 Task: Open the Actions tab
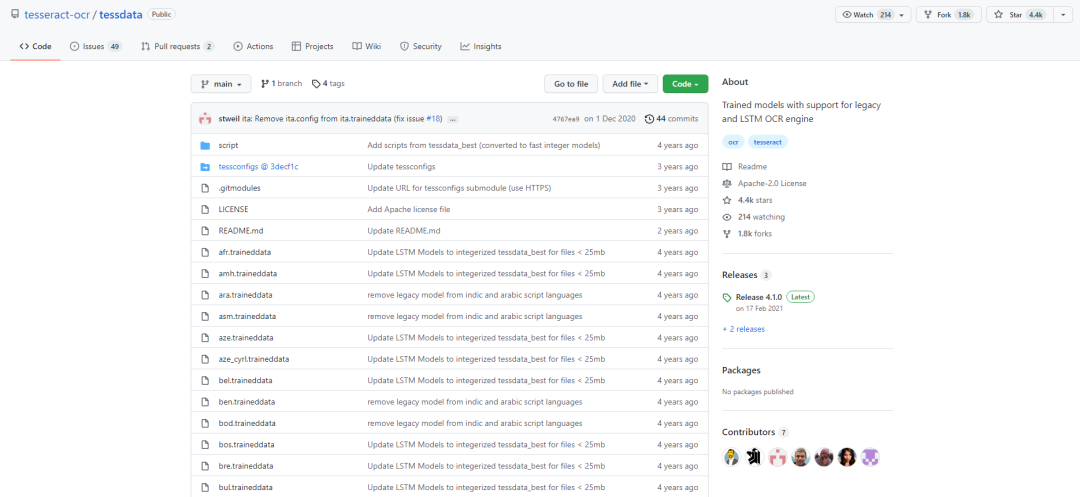[x=253, y=46]
